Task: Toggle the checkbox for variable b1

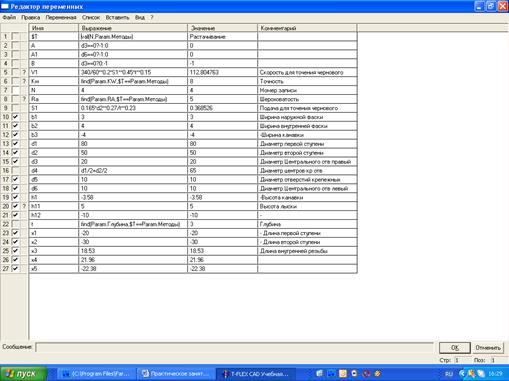Action: click(x=15, y=117)
